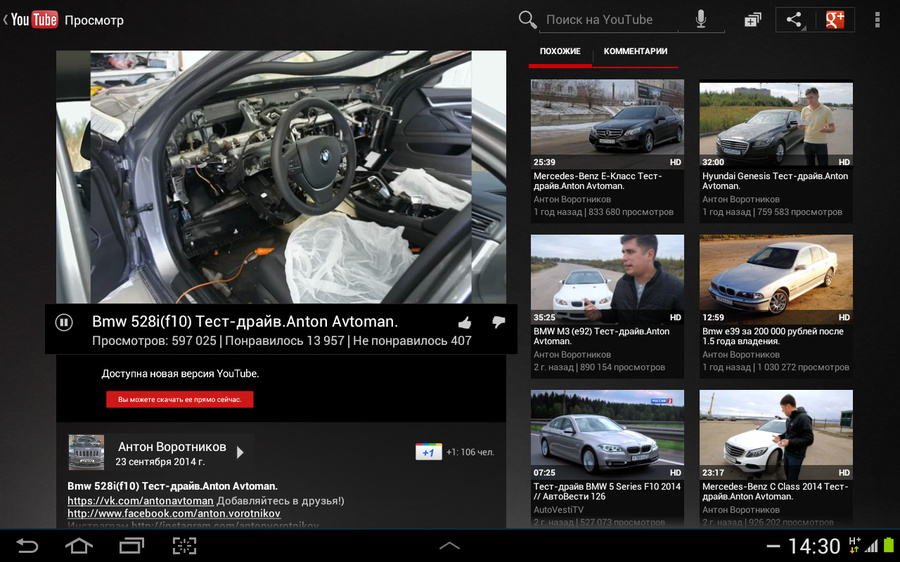This screenshot has height=562, width=900.
Task: Tap '23 сентября 2014 г.' date
Action: pyautogui.click(x=160, y=462)
